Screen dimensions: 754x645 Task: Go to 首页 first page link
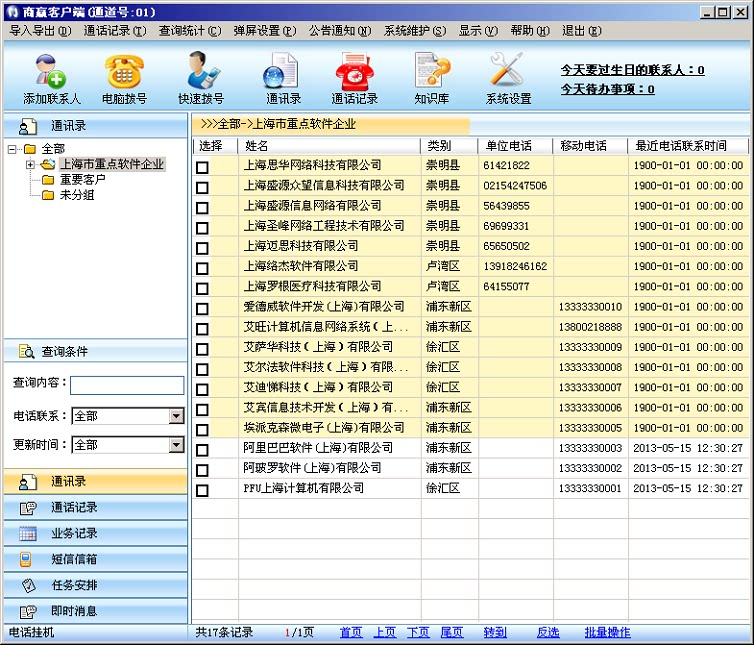click(351, 632)
